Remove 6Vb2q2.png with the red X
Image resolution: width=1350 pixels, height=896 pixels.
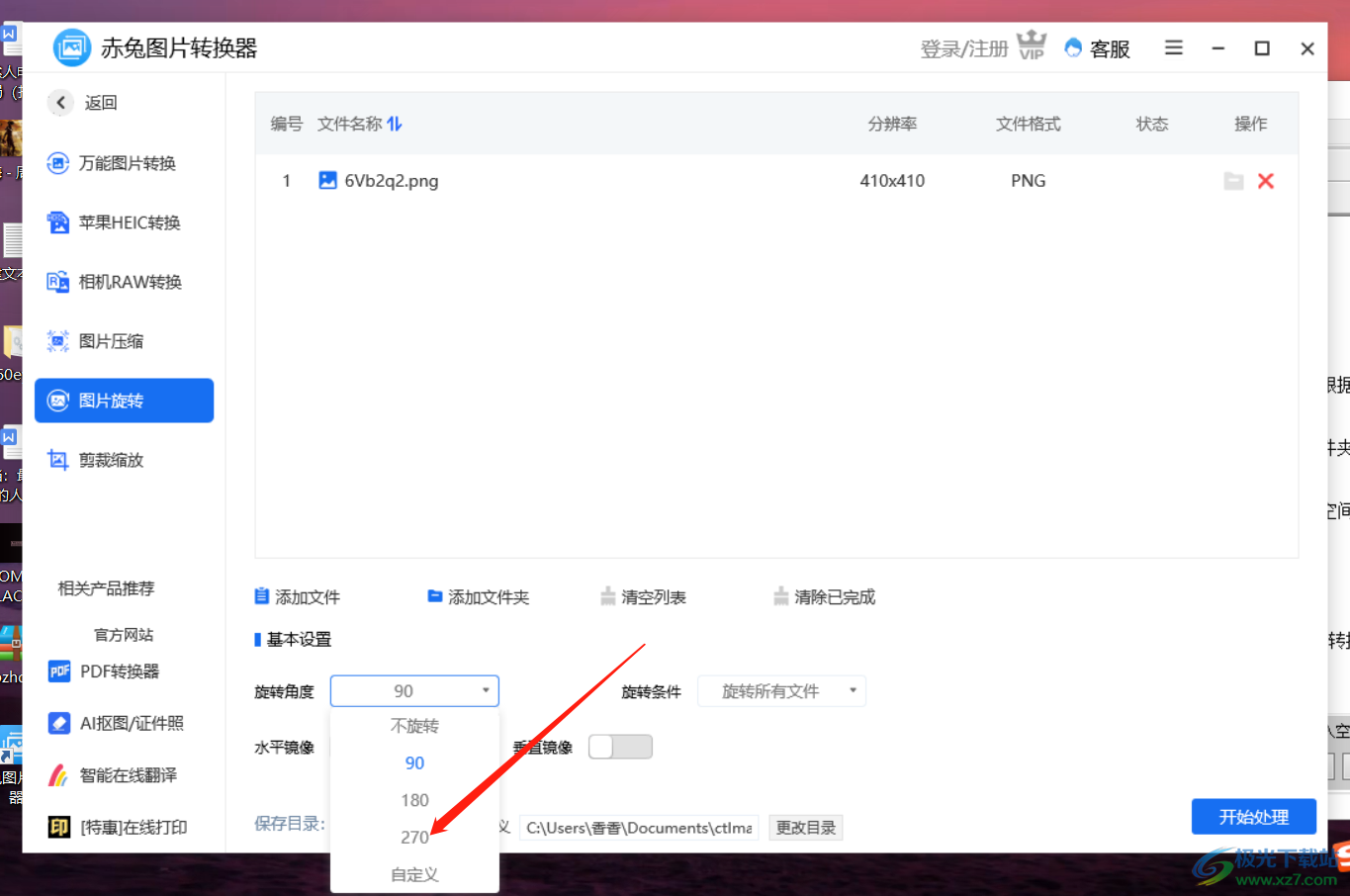pos(1266,181)
